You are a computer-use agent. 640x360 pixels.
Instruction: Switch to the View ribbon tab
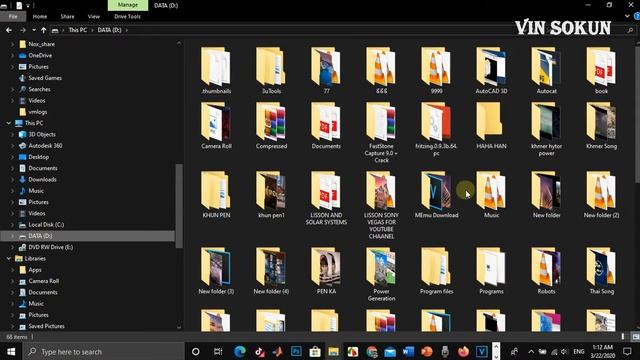(93, 16)
